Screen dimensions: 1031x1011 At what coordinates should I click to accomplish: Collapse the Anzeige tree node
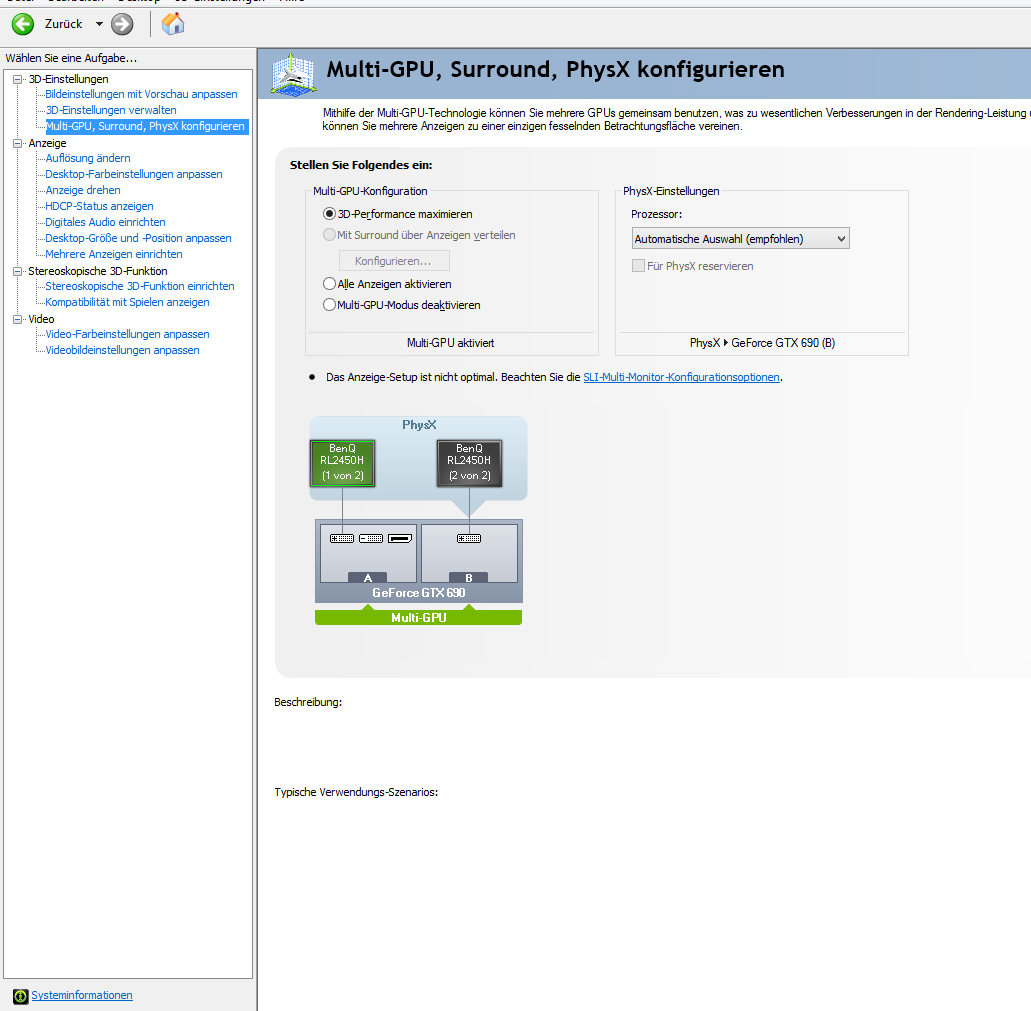point(18,143)
